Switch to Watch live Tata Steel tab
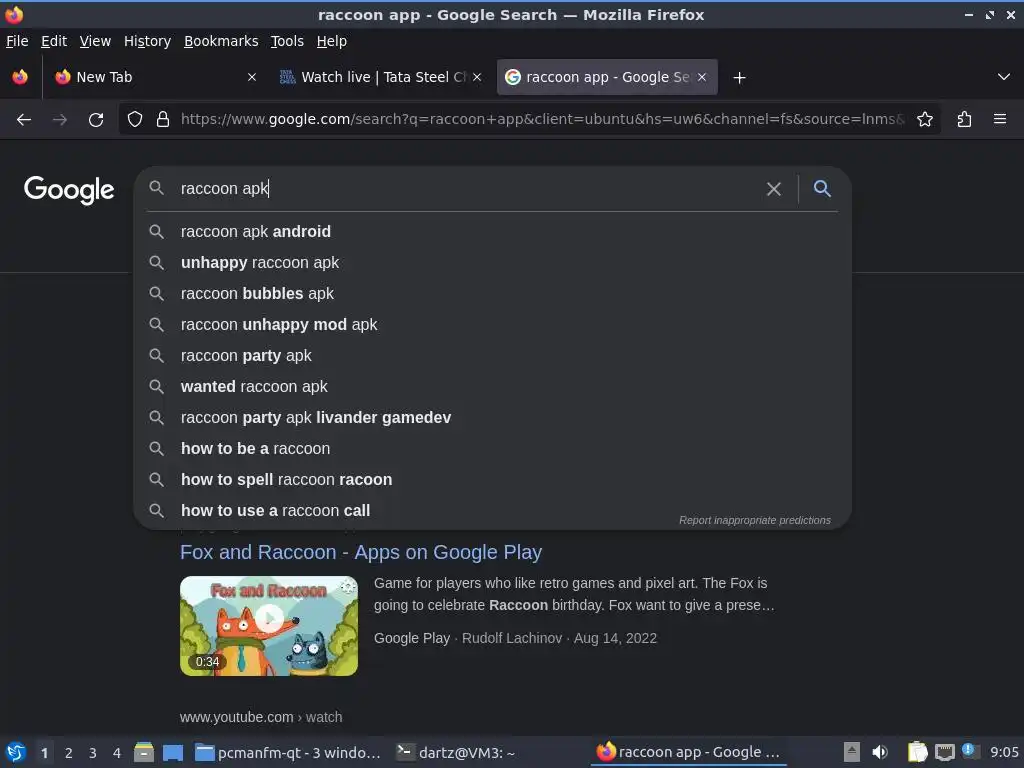The image size is (1024, 768). click(381, 77)
